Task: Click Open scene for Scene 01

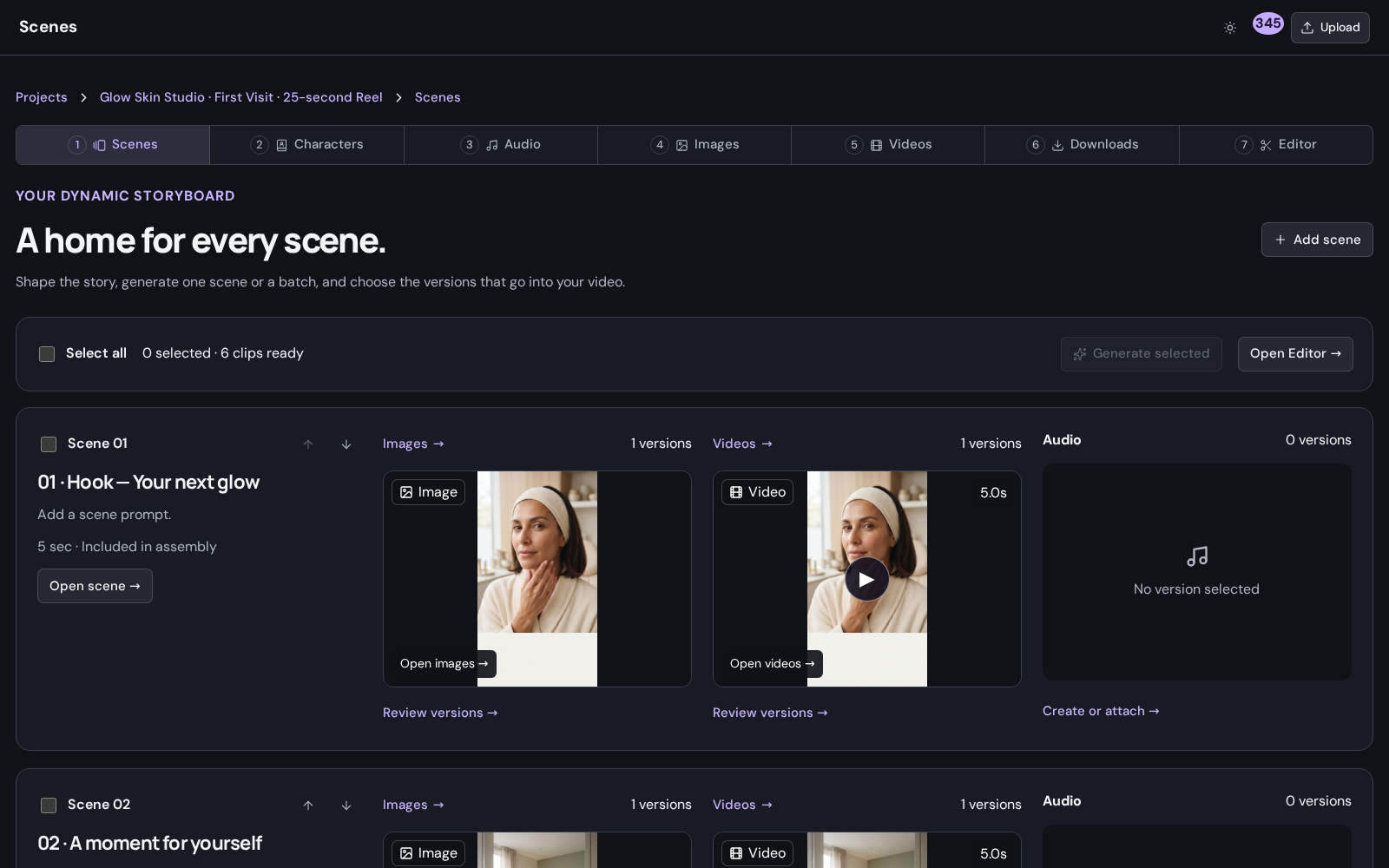Action: [95, 586]
